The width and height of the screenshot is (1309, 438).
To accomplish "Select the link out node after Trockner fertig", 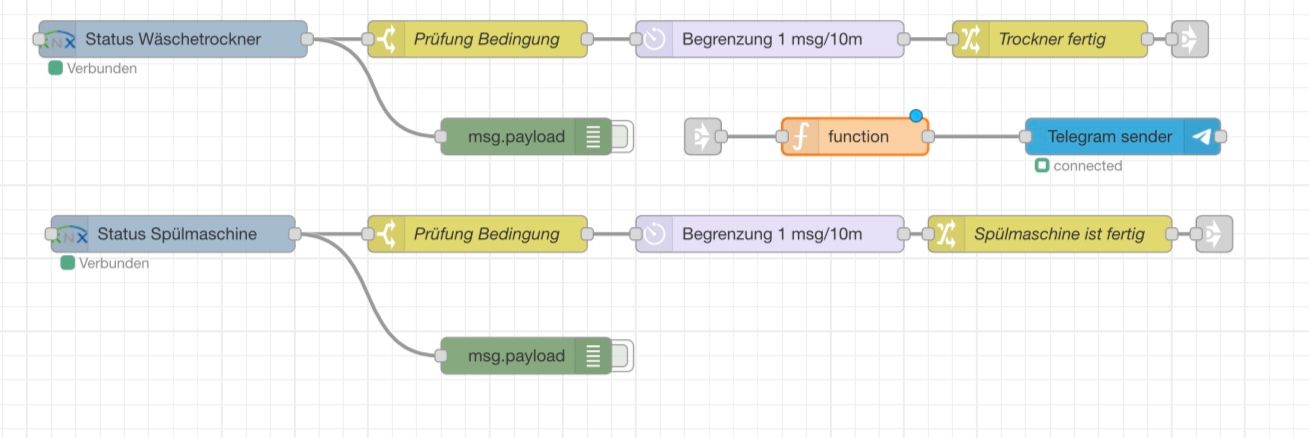I will click(x=1190, y=39).
